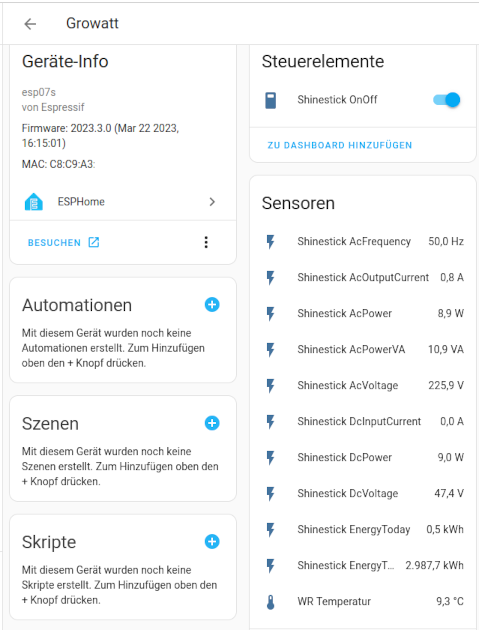Click the Sensoren card heading

pyautogui.click(x=298, y=203)
